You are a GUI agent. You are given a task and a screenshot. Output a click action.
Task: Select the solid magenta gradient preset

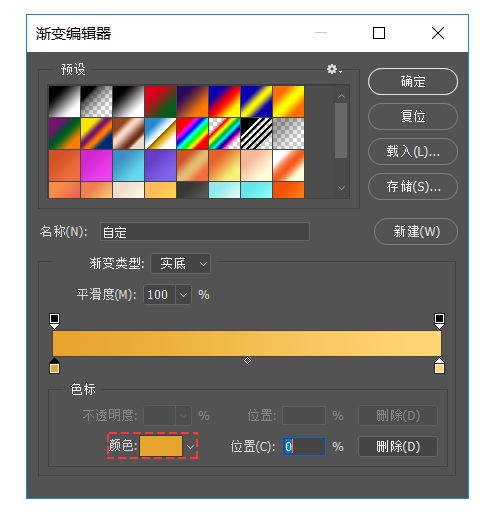[x=97, y=165]
